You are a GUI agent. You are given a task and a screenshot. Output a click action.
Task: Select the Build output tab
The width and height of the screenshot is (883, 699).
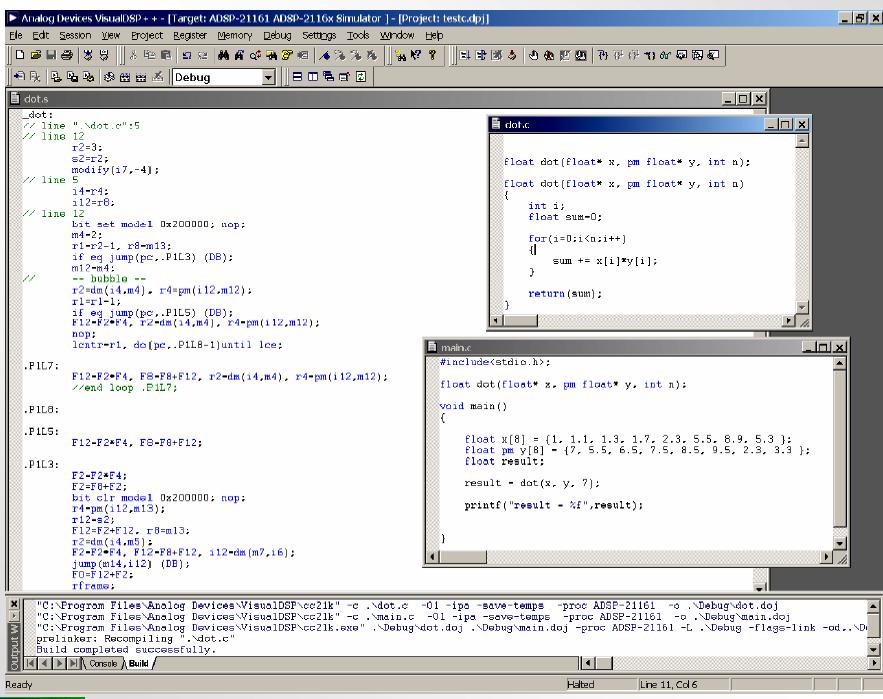point(139,664)
